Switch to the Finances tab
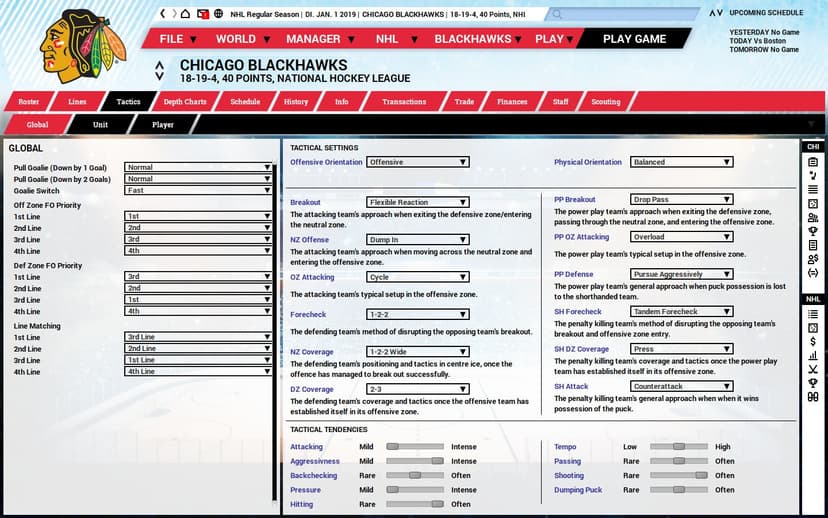 (512, 101)
